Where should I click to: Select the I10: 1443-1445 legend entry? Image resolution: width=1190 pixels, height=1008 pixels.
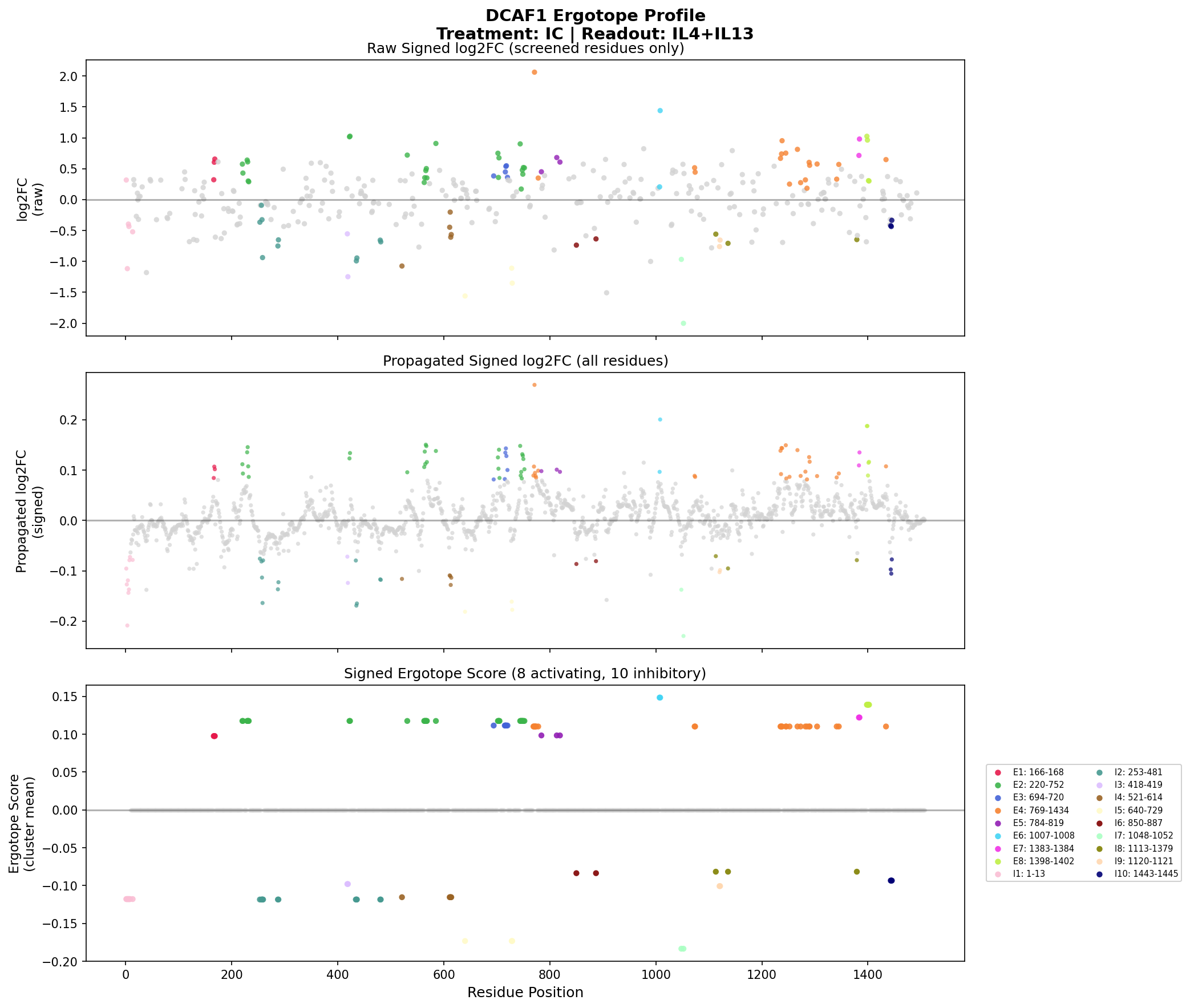(x=1146, y=874)
